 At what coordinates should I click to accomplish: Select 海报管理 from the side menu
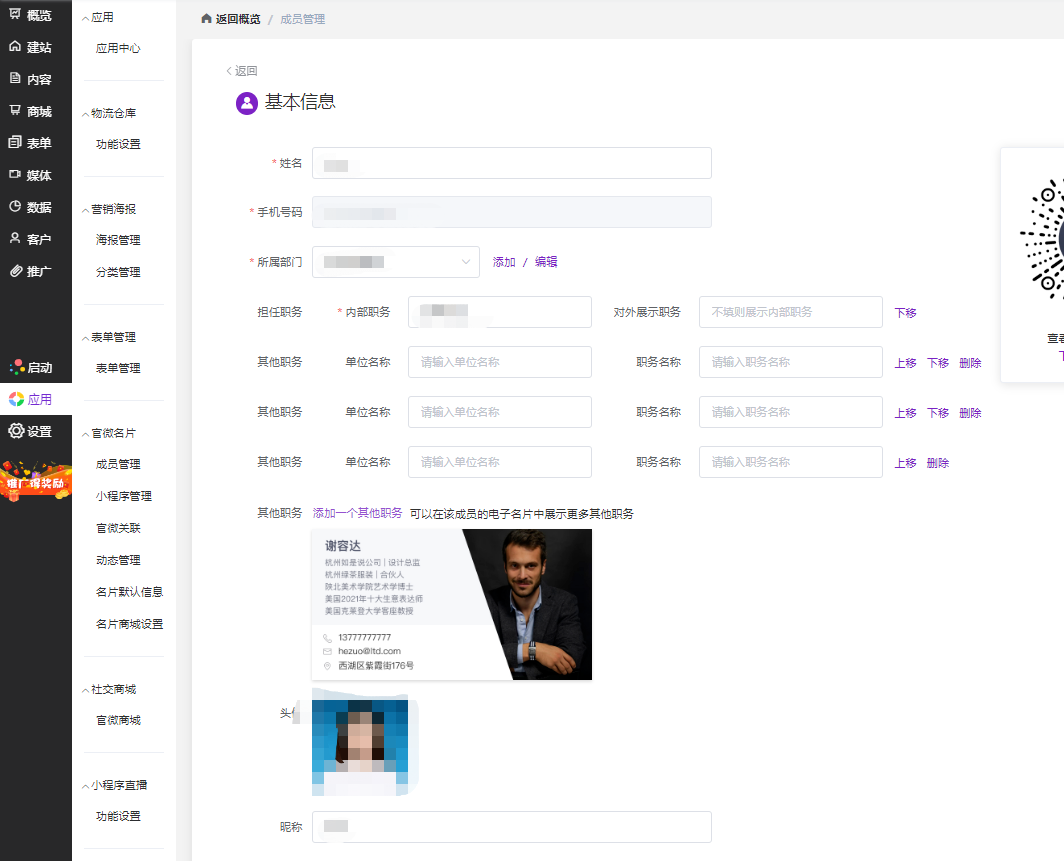tap(118, 240)
